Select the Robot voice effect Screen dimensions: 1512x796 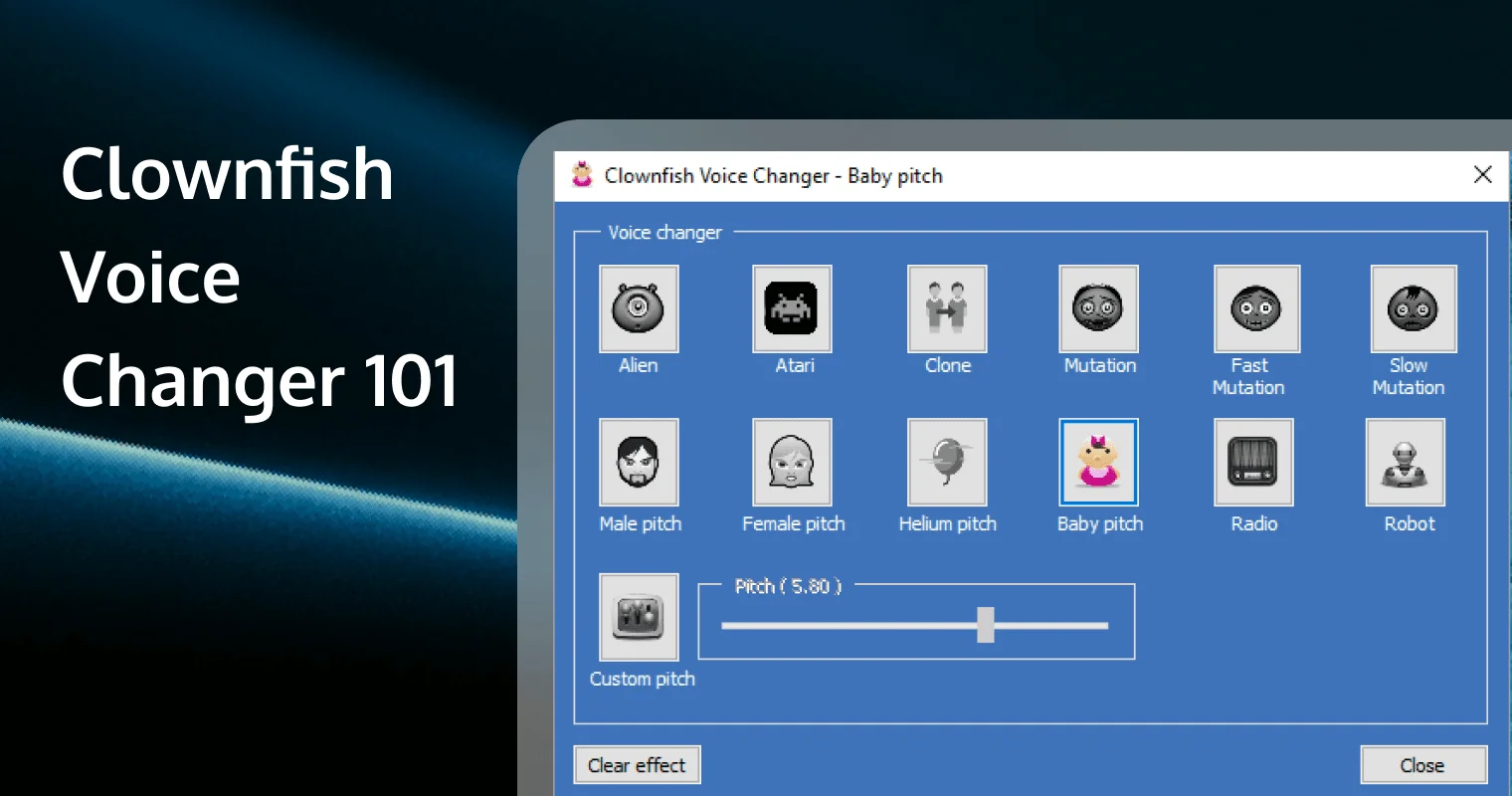point(1406,463)
